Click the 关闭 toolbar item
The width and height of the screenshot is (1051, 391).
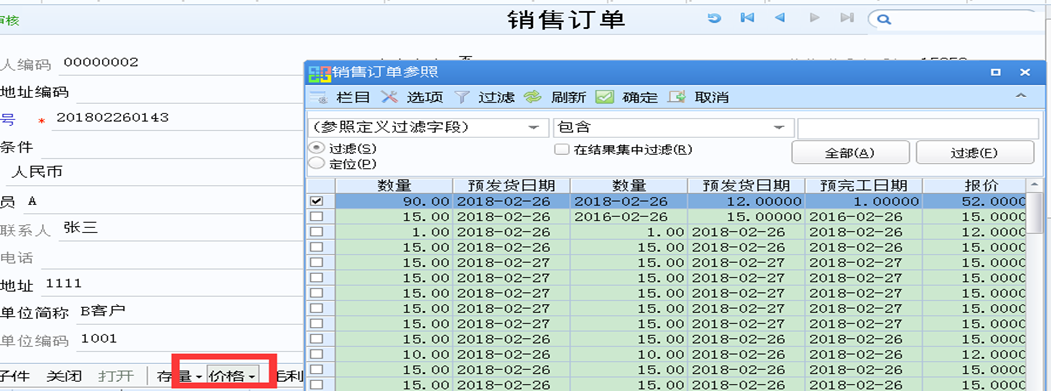pos(64,376)
